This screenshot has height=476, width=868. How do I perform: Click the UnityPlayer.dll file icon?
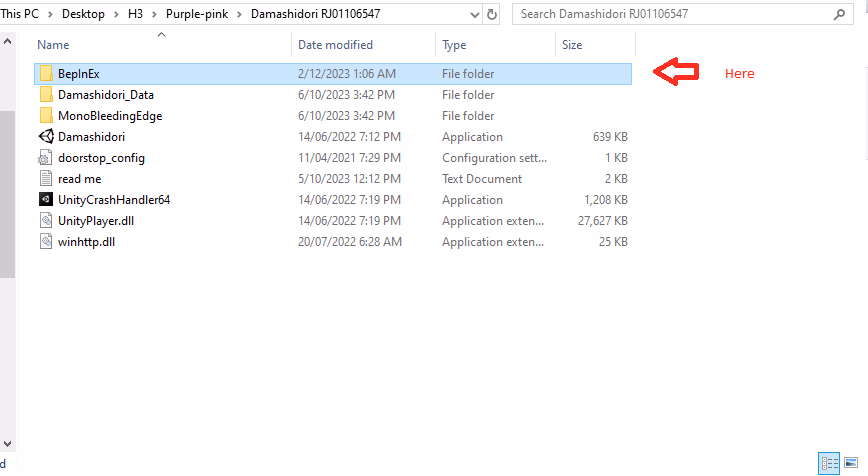point(46,221)
